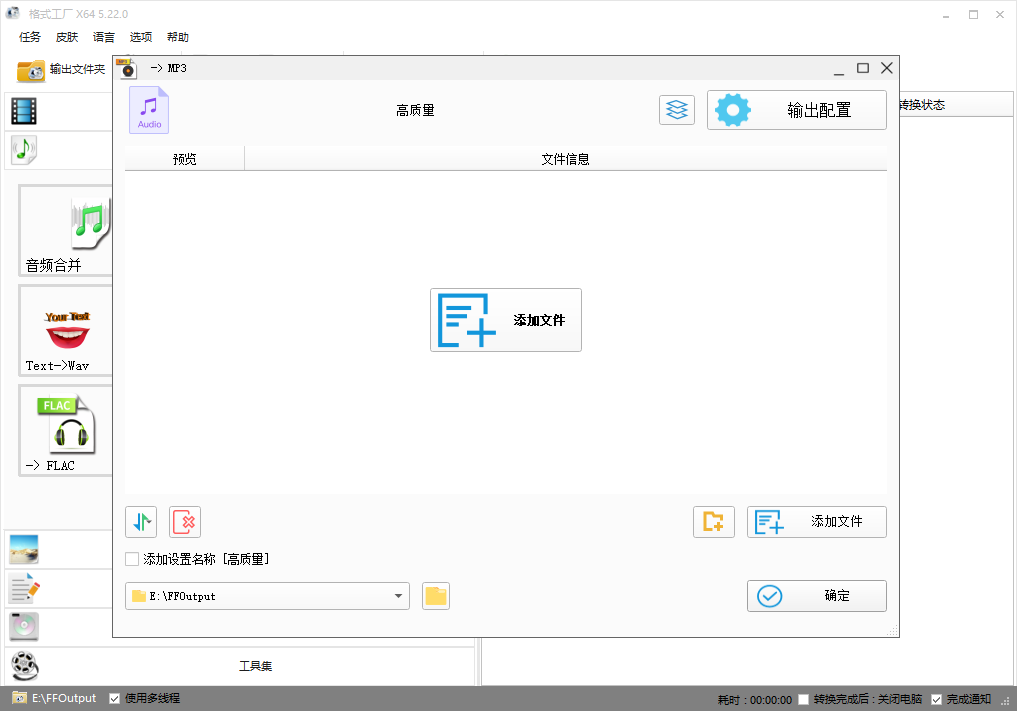
Task: Expand the E:\FFOutput output path dropdown
Action: point(398,596)
